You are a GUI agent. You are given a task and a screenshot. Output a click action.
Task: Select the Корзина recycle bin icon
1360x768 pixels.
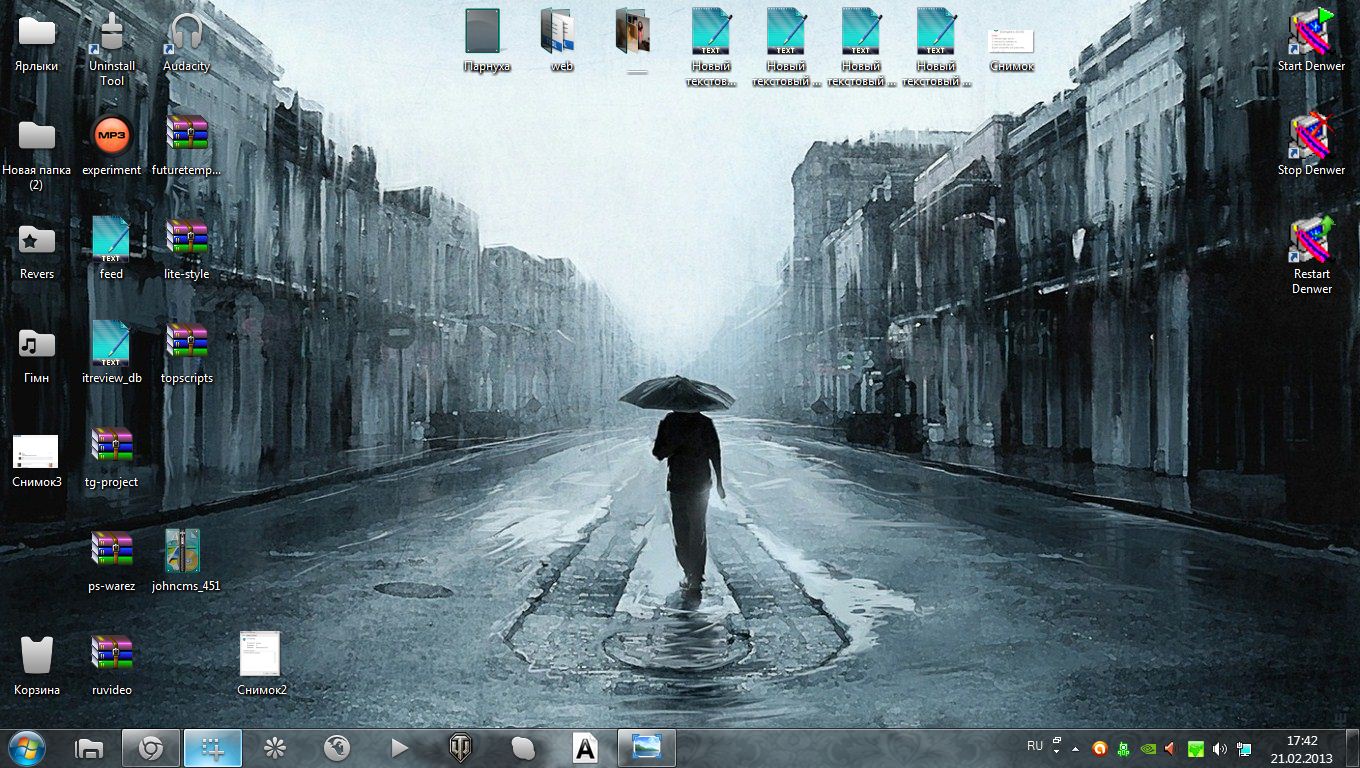(x=37, y=662)
